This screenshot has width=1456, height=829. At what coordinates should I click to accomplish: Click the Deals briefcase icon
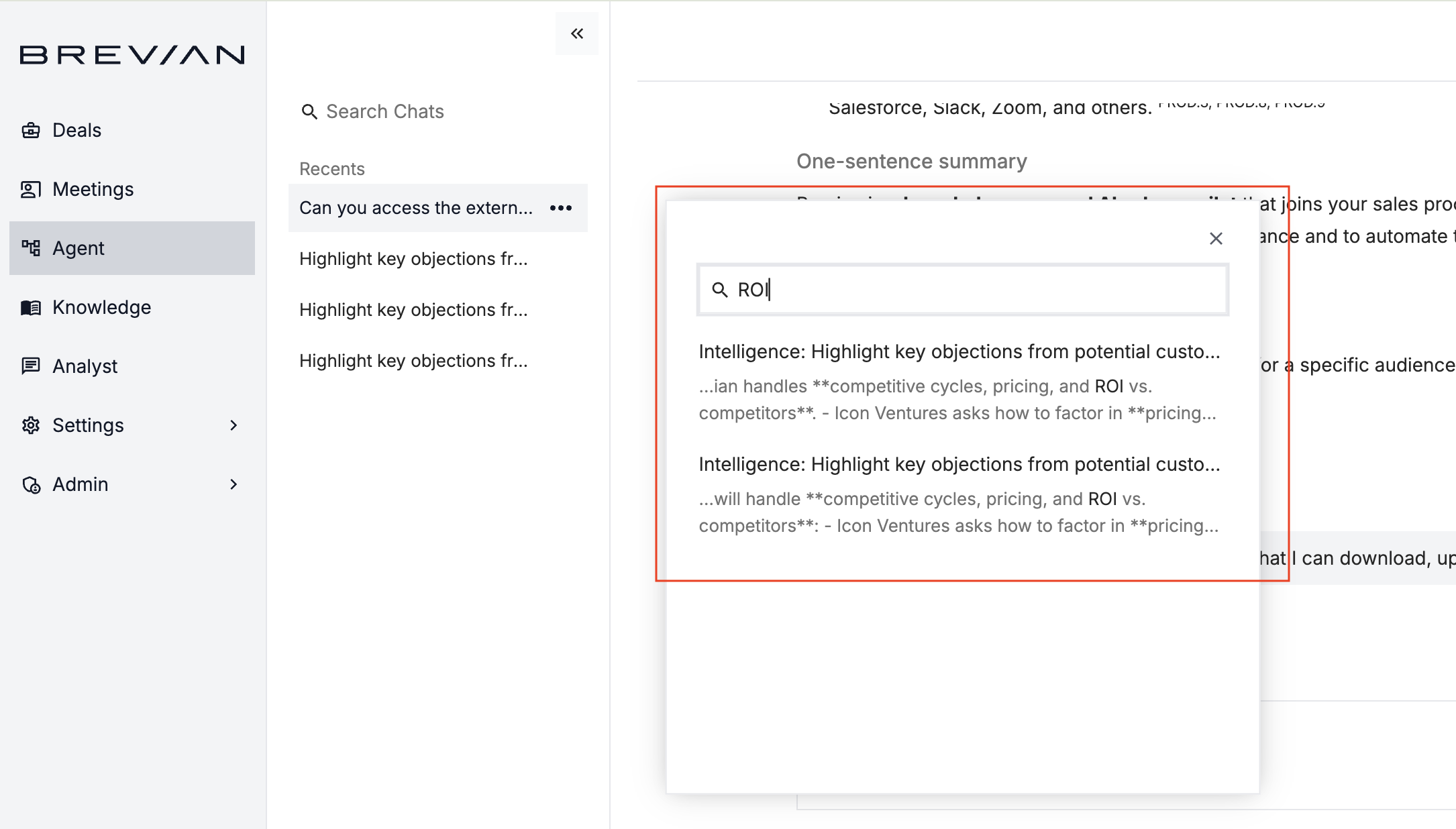pyautogui.click(x=31, y=130)
